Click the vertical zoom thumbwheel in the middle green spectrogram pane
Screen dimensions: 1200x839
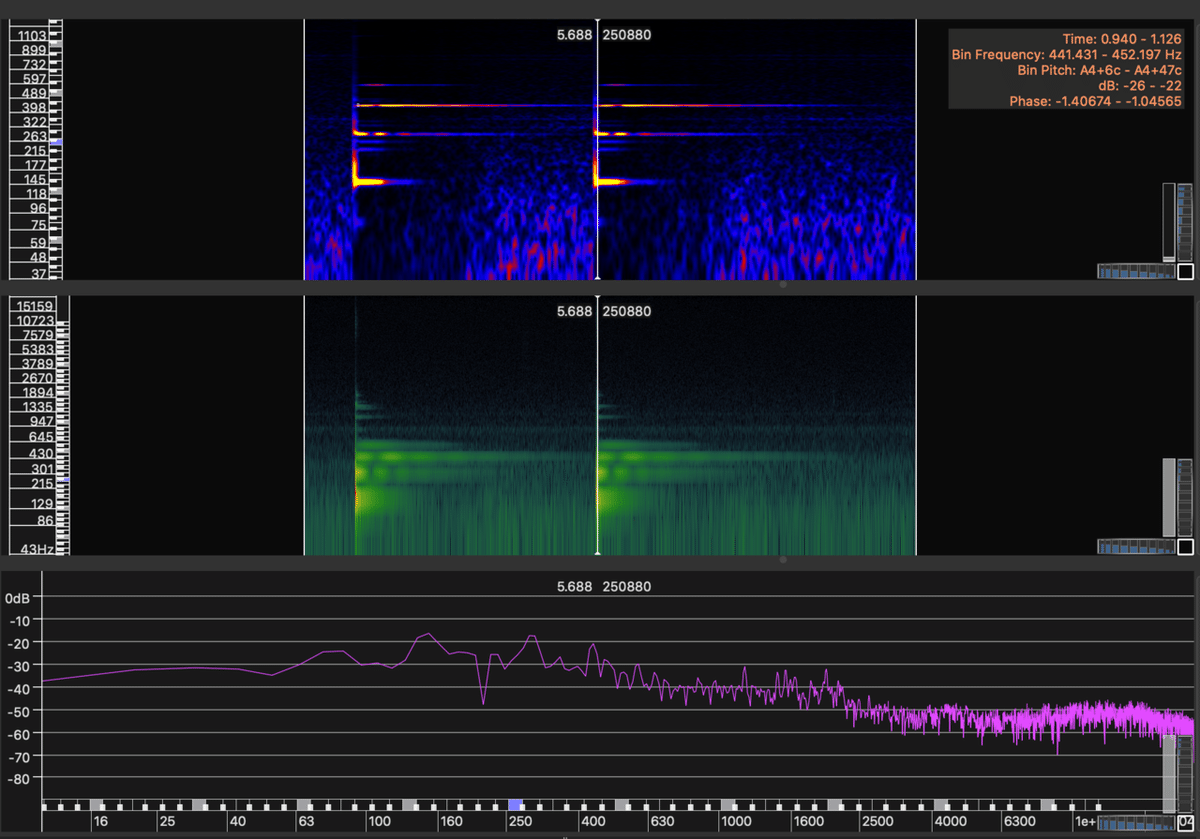click(1186, 497)
